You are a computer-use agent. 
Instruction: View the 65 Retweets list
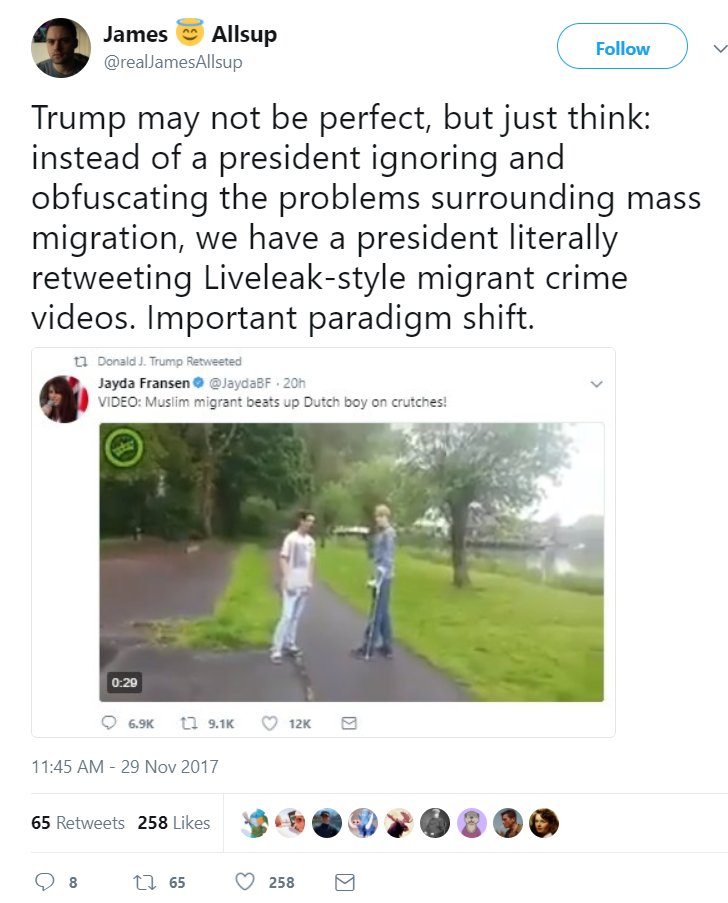point(78,822)
